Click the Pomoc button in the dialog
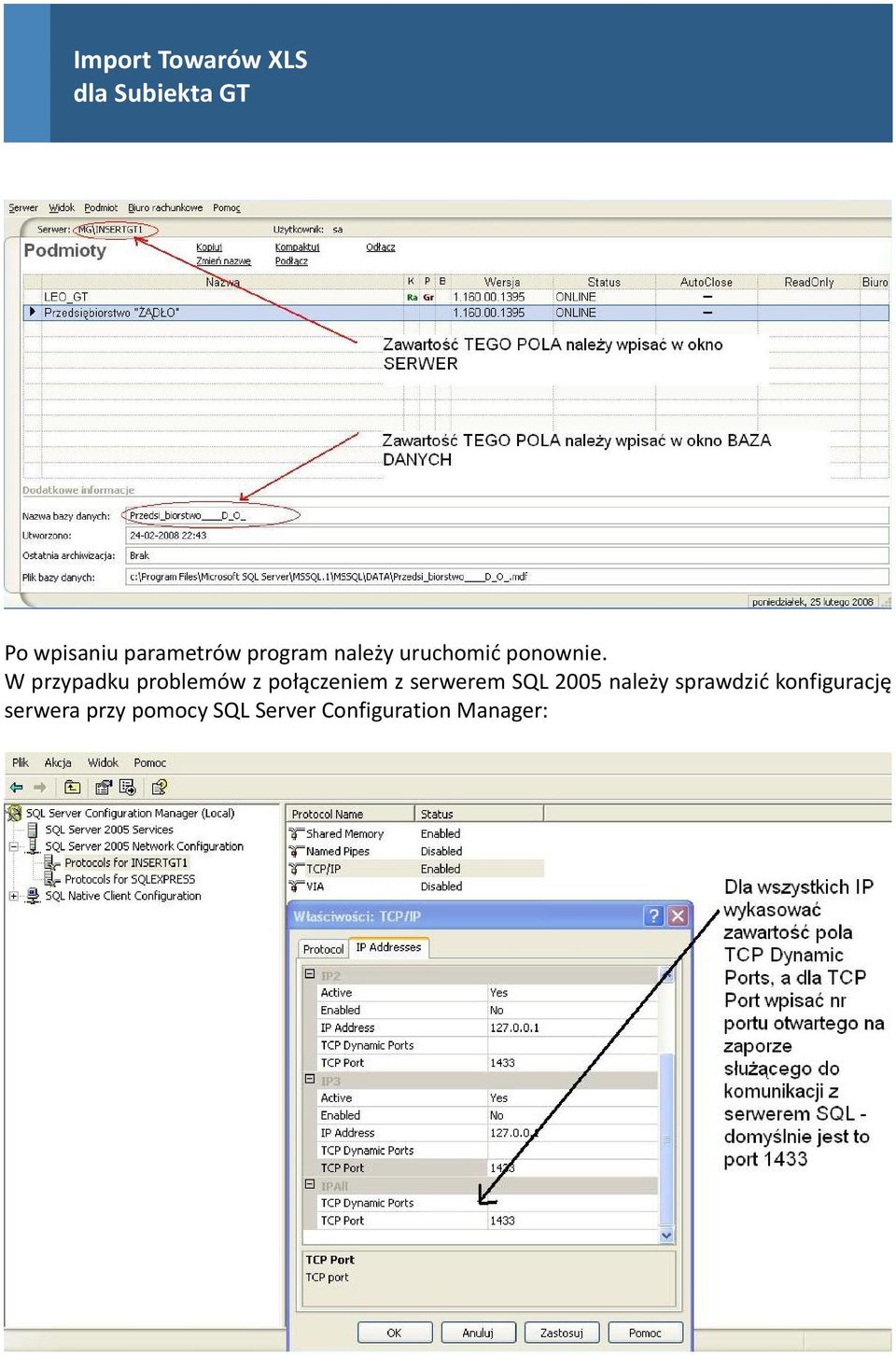 pos(645,1333)
